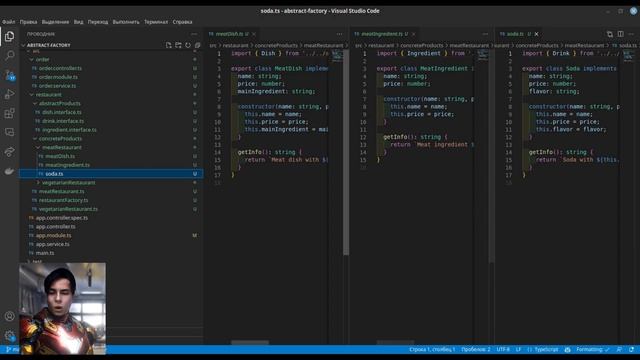Viewport: 640px width, 360px height.
Task: Switch to the meatDish.ts editor tab
Action: pyautogui.click(x=232, y=34)
